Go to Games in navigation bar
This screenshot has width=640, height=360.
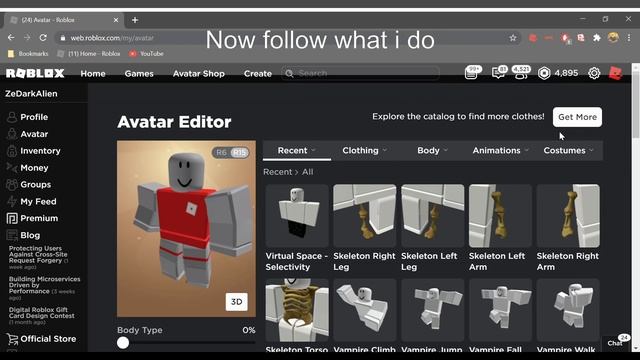pyautogui.click(x=139, y=74)
